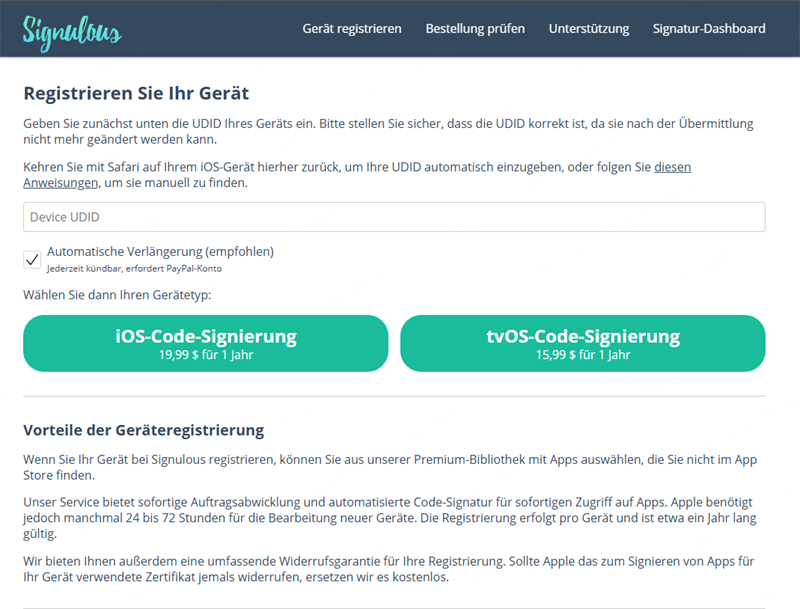800x609 pixels.
Task: Click the Signulous logo
Action: (x=72, y=29)
